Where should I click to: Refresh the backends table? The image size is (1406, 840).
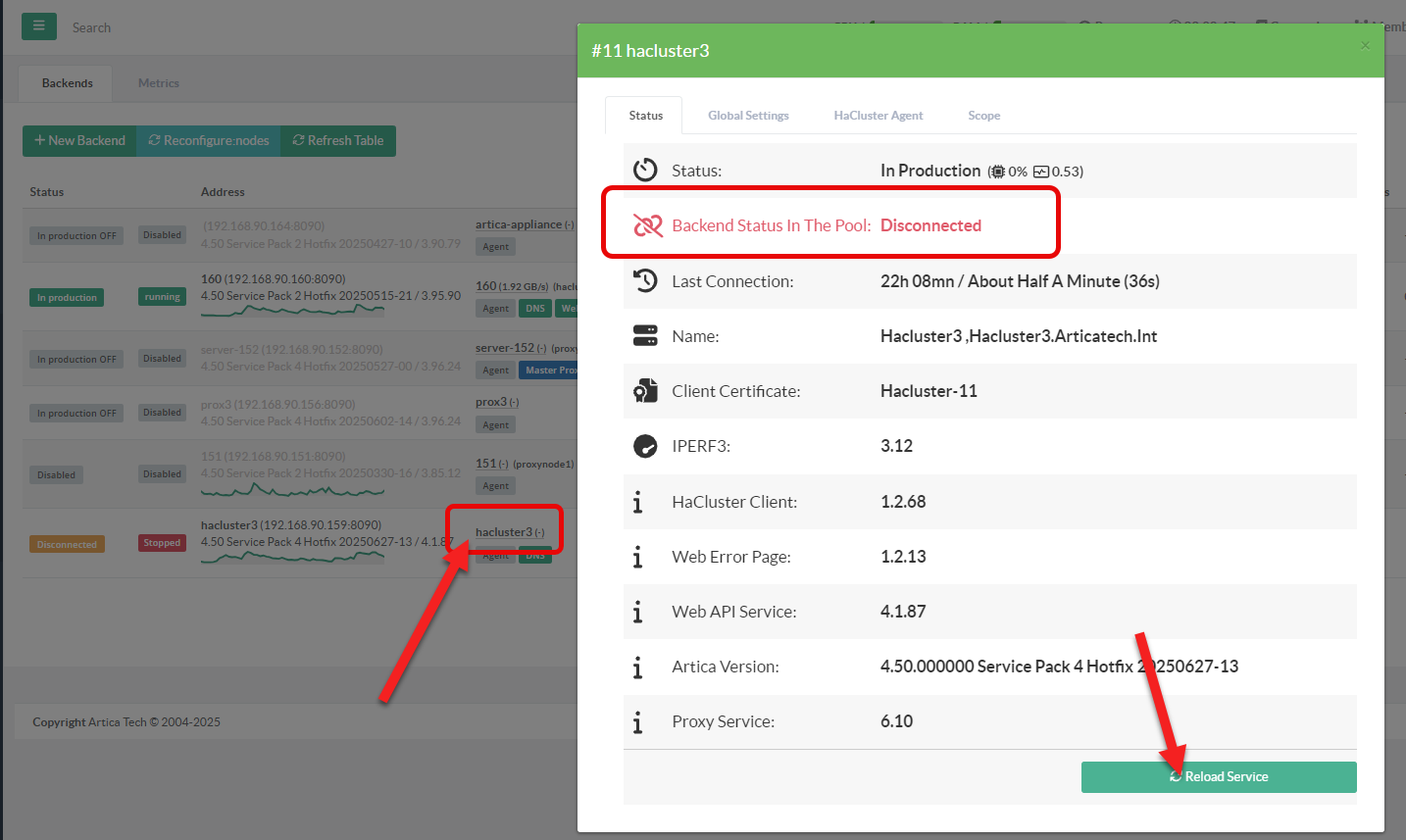coord(338,141)
